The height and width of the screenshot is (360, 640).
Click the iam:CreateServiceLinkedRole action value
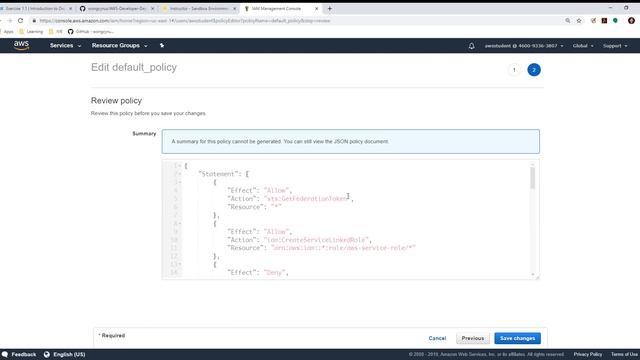point(316,240)
